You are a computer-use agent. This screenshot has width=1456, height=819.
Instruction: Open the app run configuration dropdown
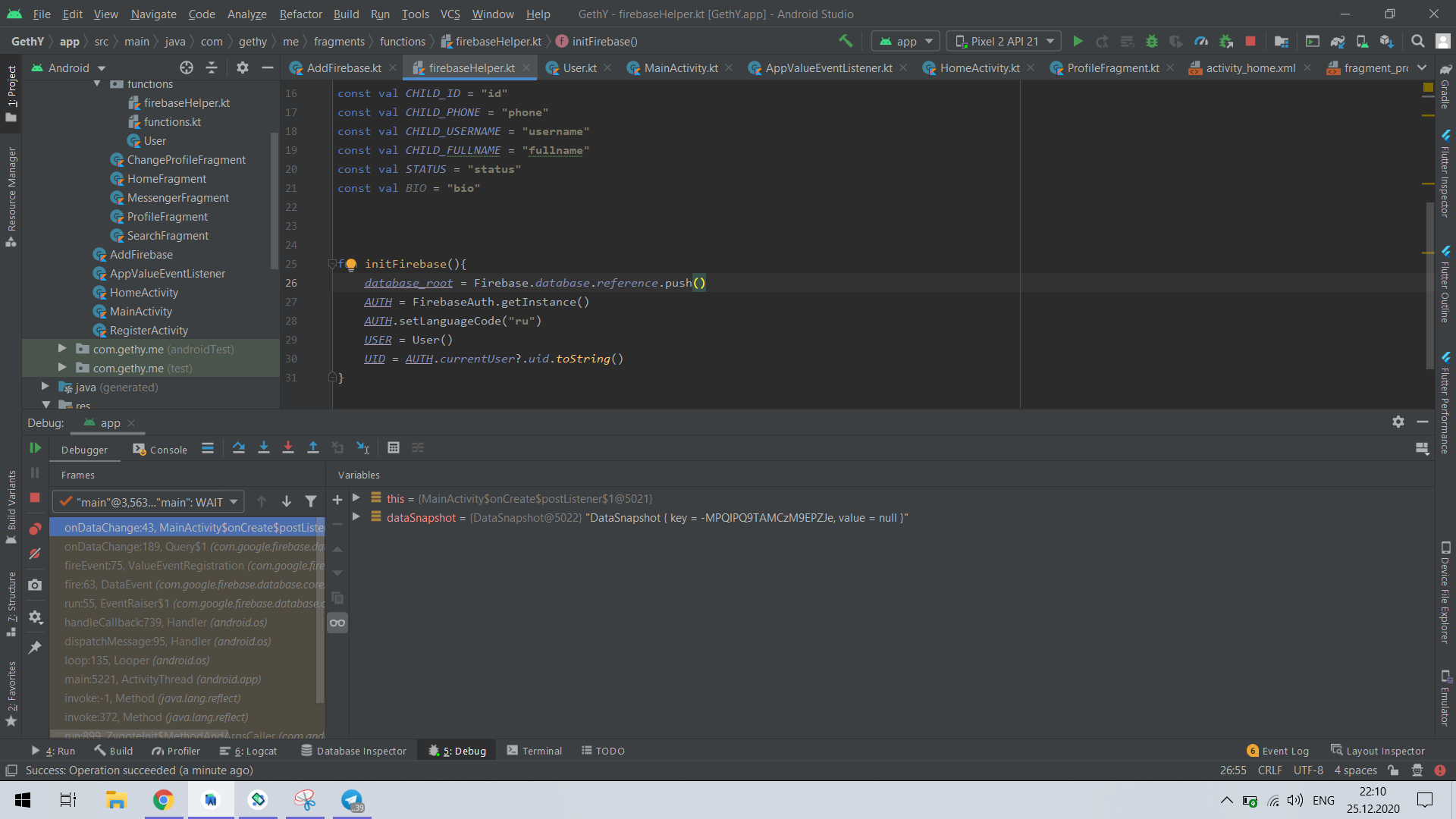coord(905,41)
